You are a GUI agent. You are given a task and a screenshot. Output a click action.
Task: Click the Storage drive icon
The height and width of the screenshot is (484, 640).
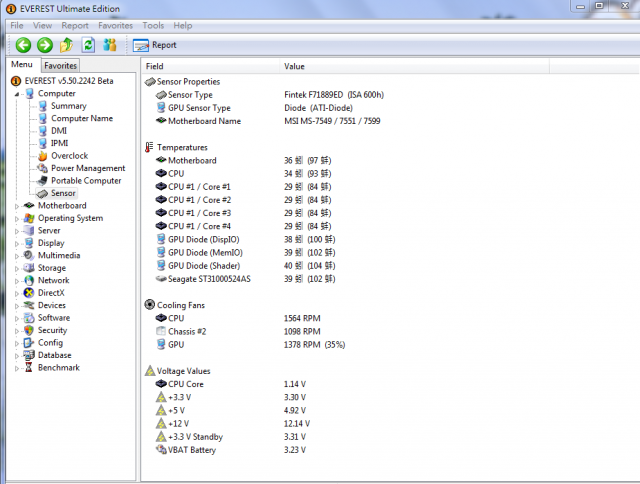coord(29,268)
